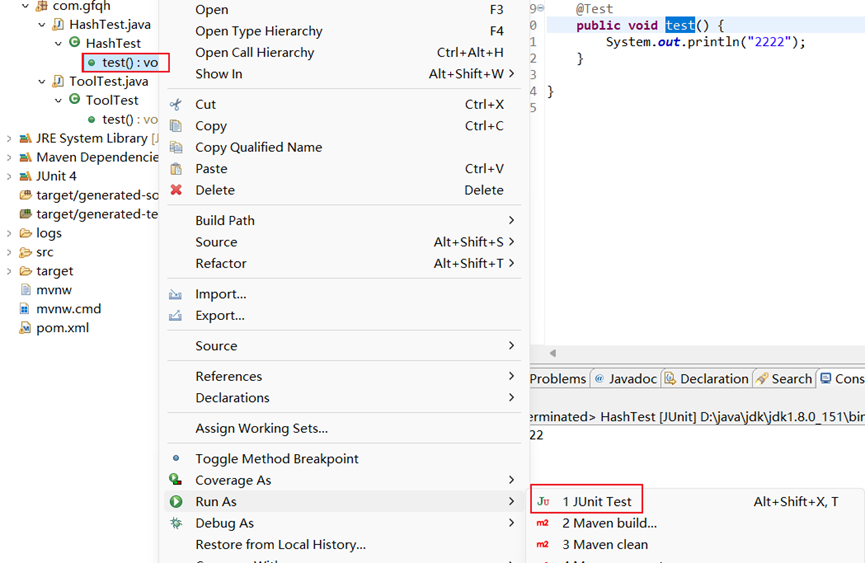Click the m2 icon beside Maven clean
Viewport: 865px width, 563px height.
[543, 544]
